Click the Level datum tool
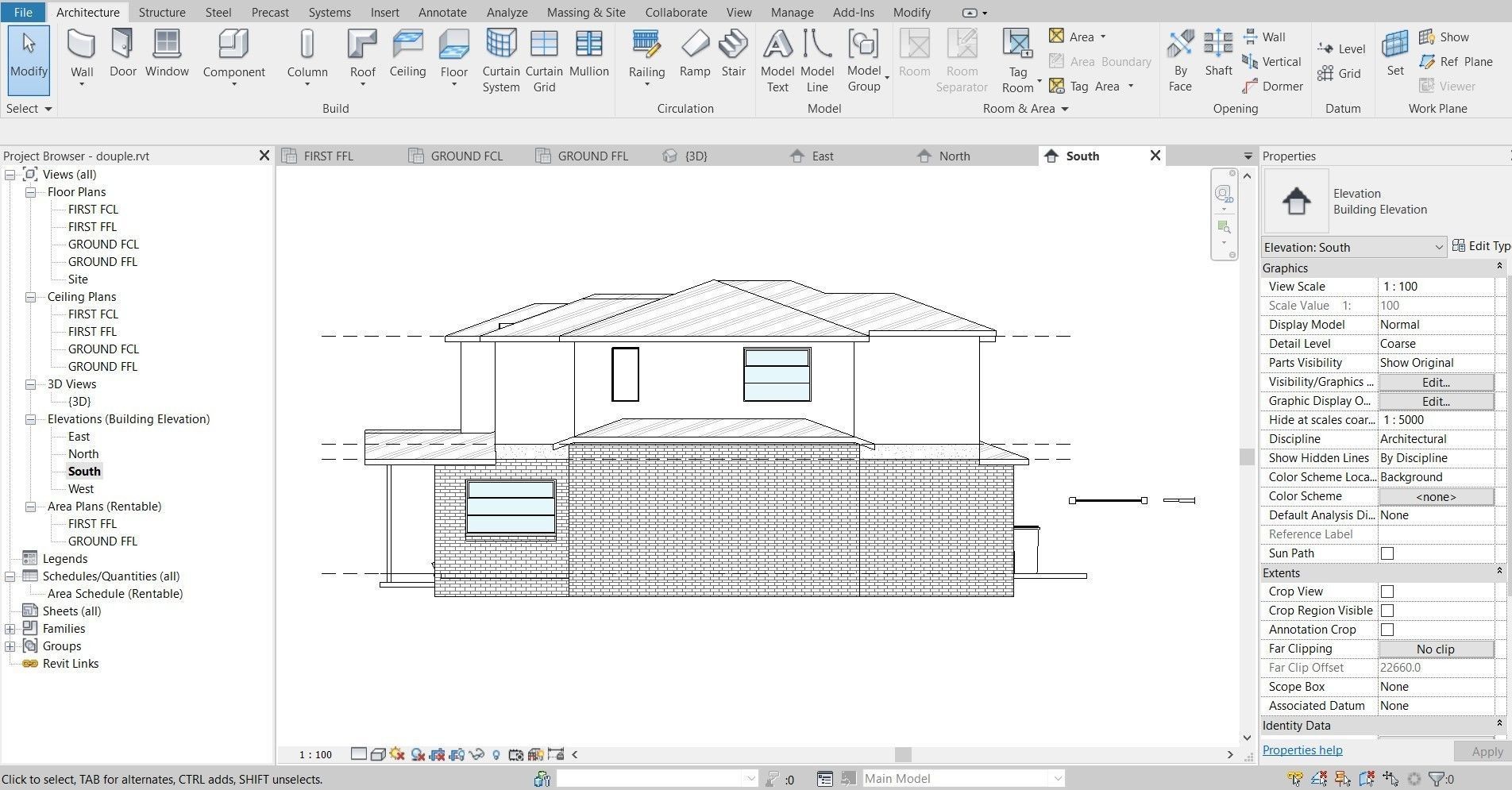 click(1341, 48)
